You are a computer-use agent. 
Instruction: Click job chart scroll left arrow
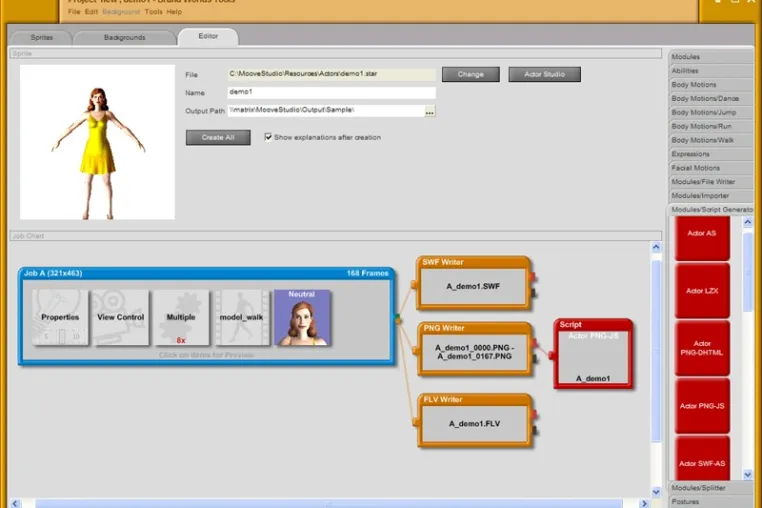(15, 504)
